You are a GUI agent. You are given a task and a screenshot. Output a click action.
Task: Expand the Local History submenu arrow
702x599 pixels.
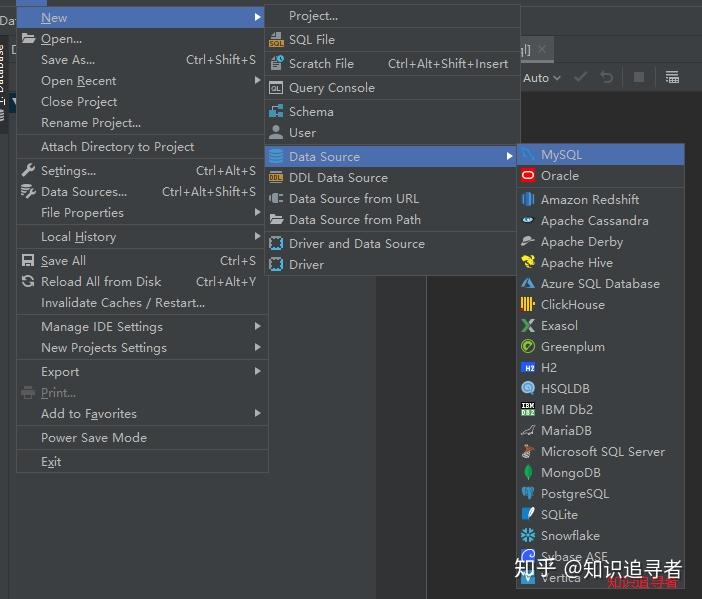pos(257,236)
